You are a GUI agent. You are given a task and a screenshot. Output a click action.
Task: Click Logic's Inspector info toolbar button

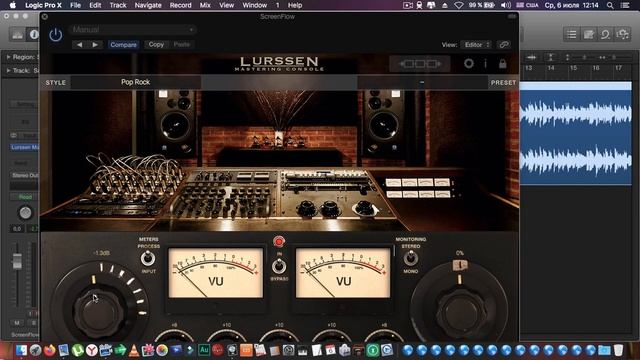(33, 35)
